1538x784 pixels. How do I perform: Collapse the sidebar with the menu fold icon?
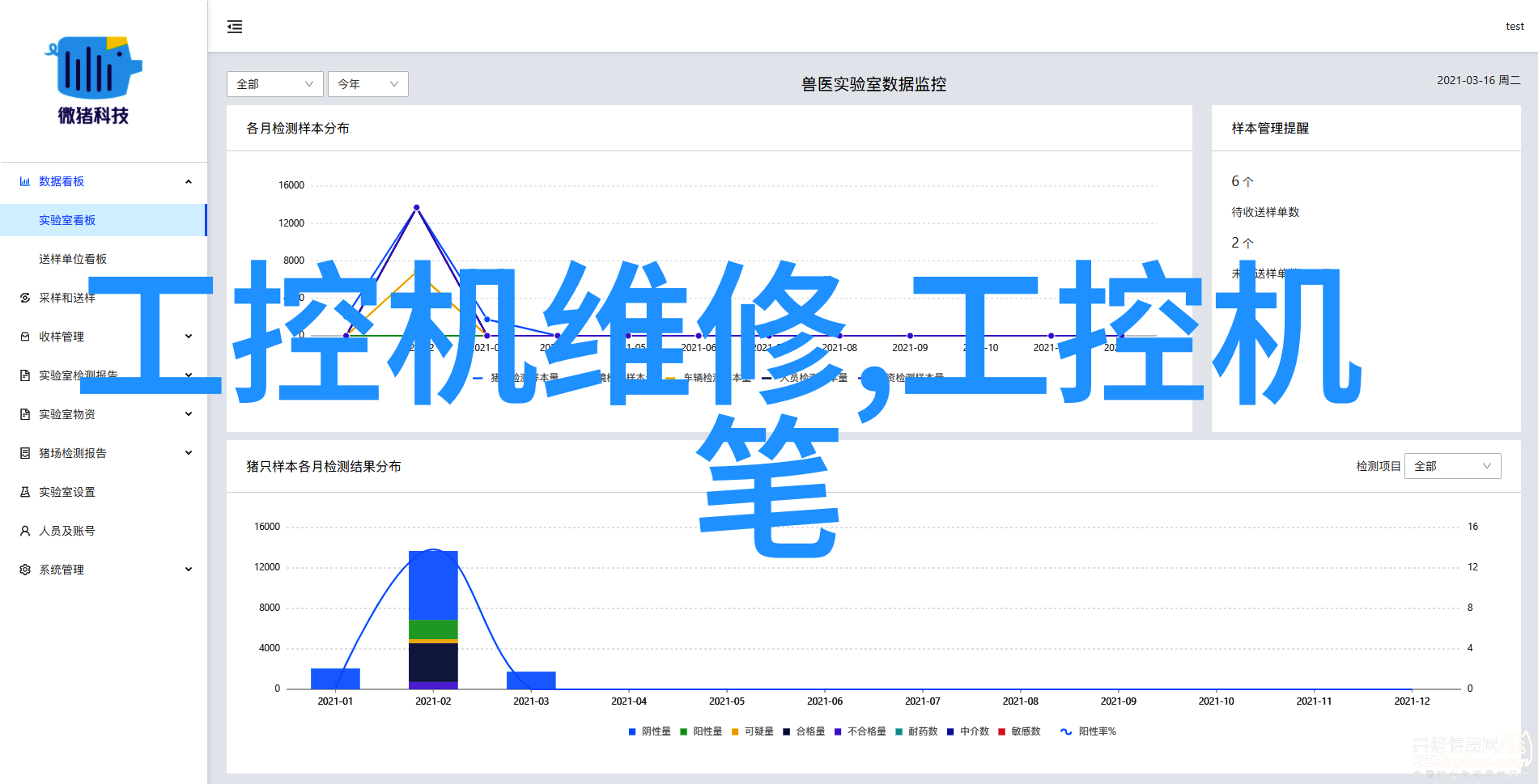(x=235, y=27)
